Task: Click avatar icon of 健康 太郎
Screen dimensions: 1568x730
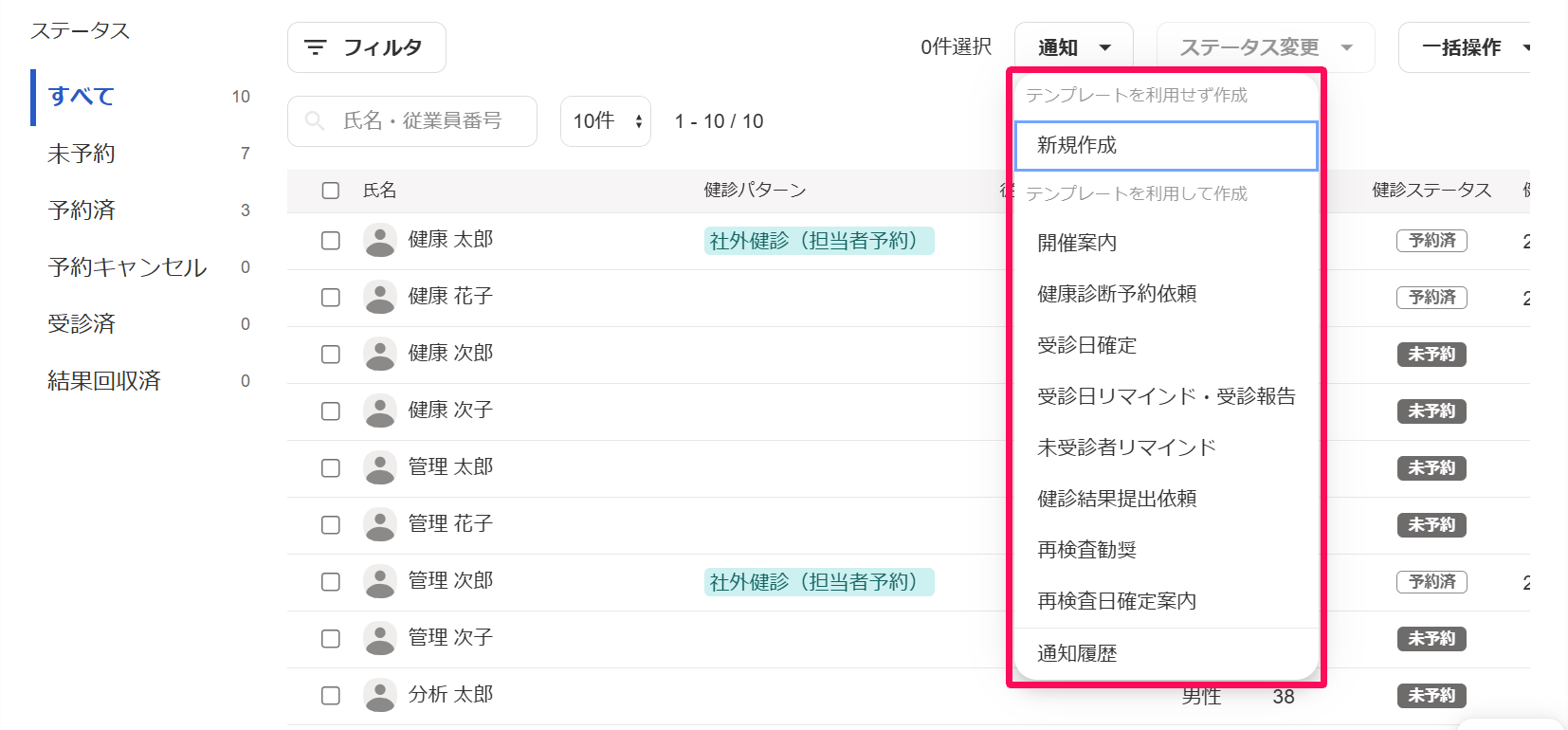Action: click(x=380, y=240)
